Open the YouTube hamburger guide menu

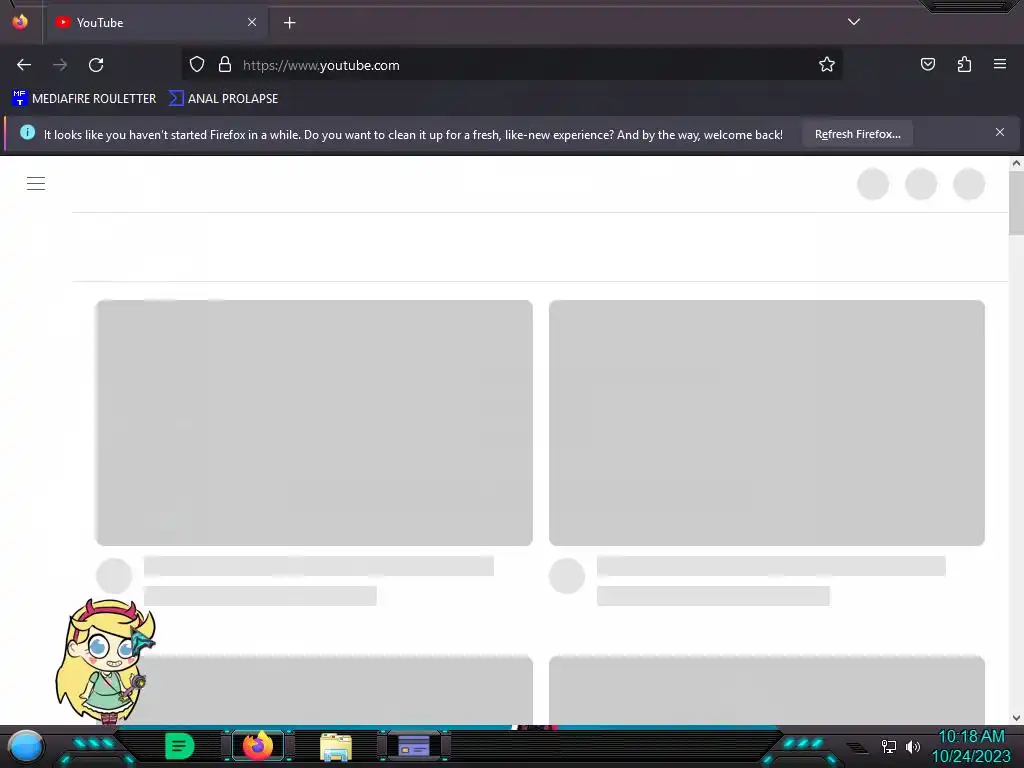click(x=36, y=184)
